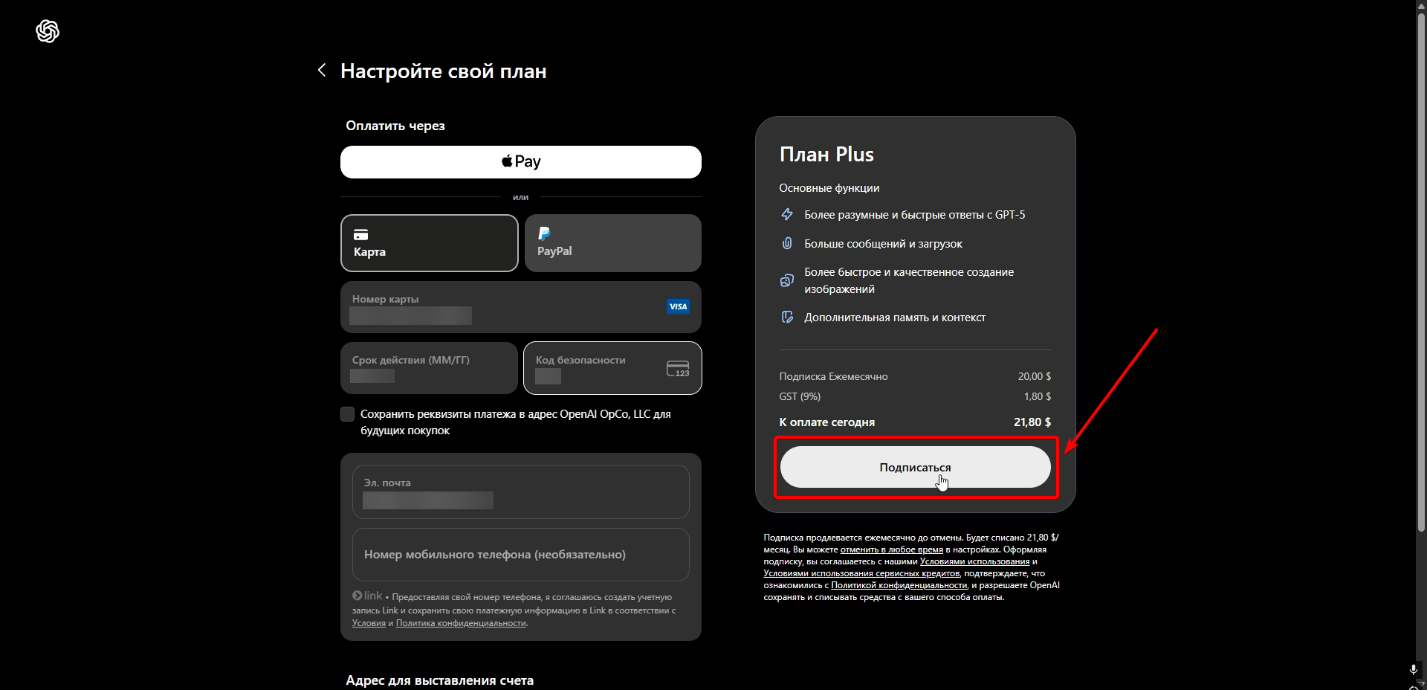Click the 20,00 $ subscription price
This screenshot has height=690, width=1427.
tap(1034, 376)
